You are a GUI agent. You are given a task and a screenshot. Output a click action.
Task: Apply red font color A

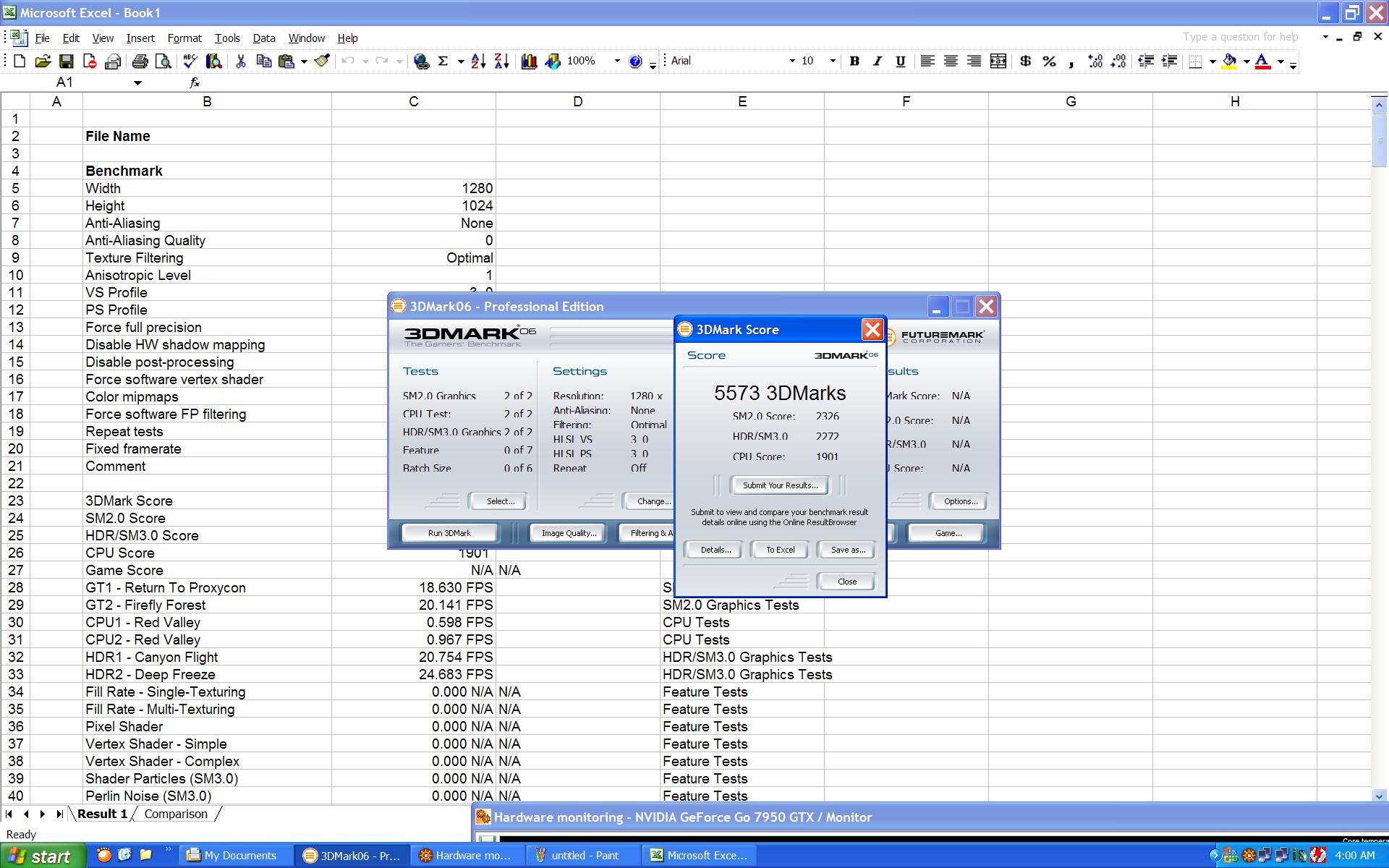[x=1263, y=61]
